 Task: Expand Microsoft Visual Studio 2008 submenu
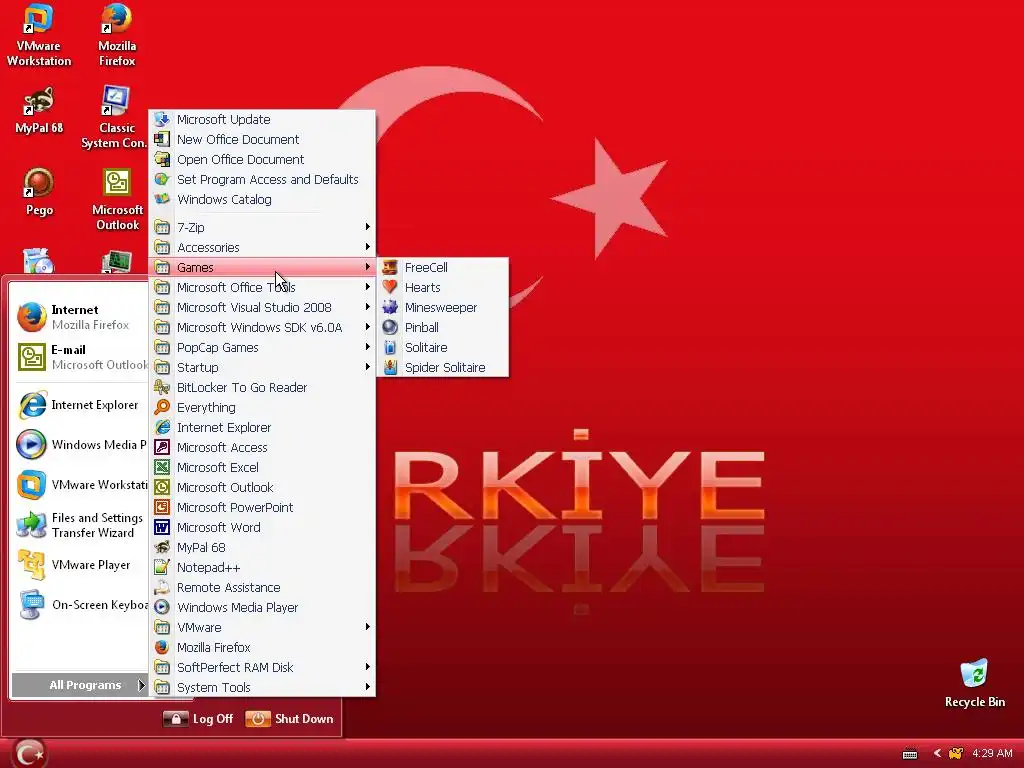pos(262,308)
